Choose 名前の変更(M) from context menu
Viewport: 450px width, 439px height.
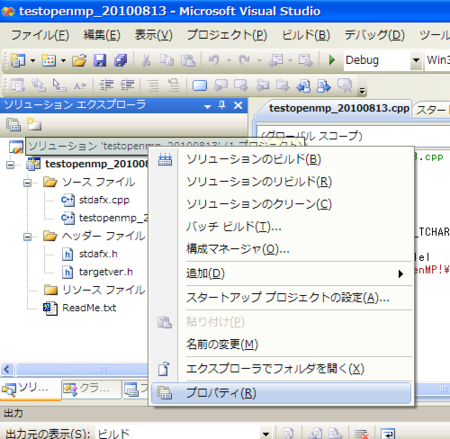[281, 344]
